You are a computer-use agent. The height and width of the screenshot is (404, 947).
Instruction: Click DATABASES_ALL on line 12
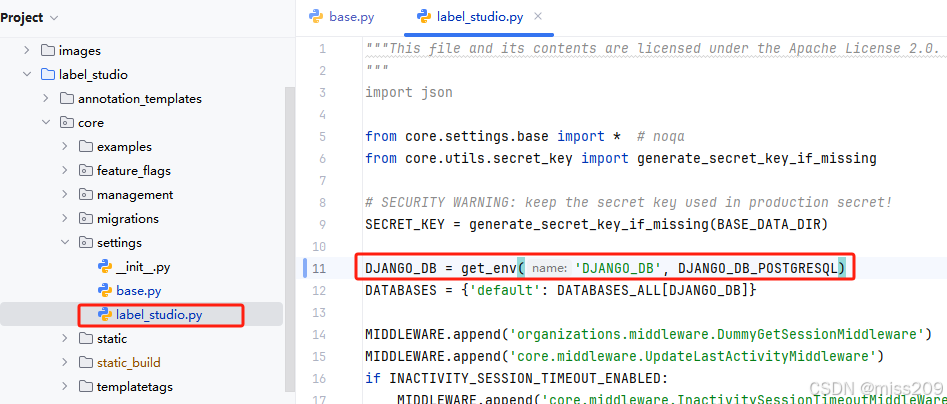[x=608, y=290]
